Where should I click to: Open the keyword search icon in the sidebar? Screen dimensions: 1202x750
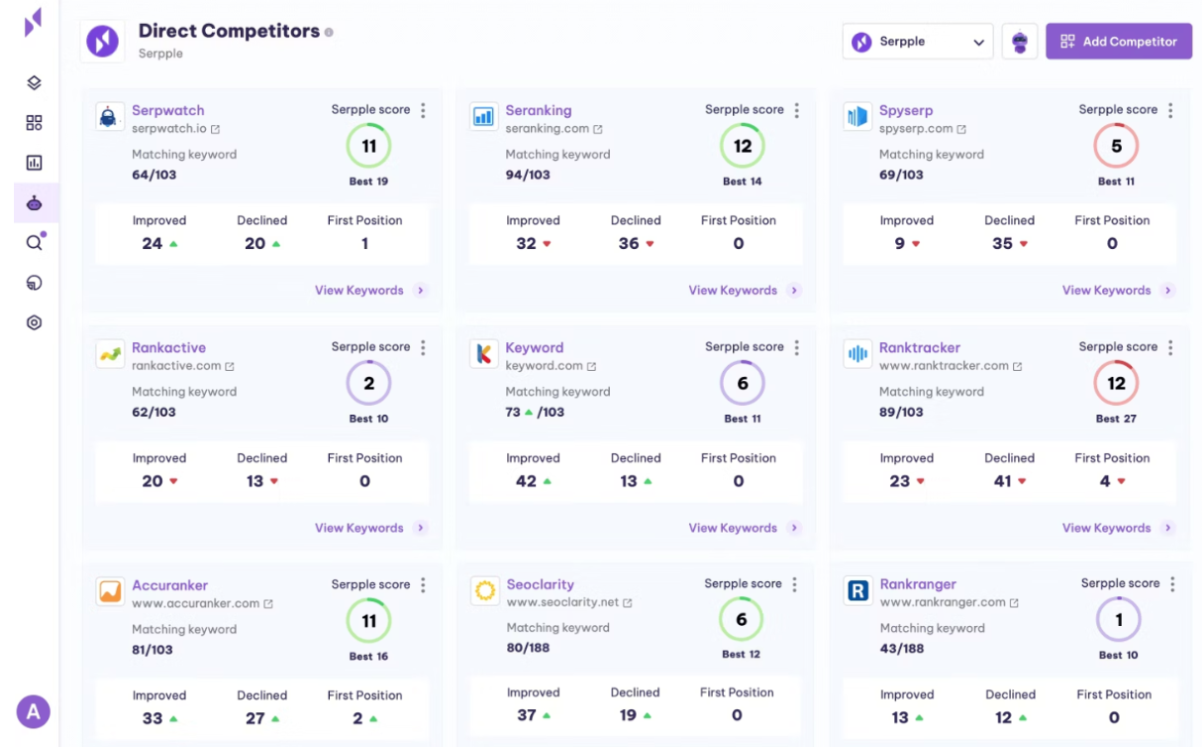point(34,243)
